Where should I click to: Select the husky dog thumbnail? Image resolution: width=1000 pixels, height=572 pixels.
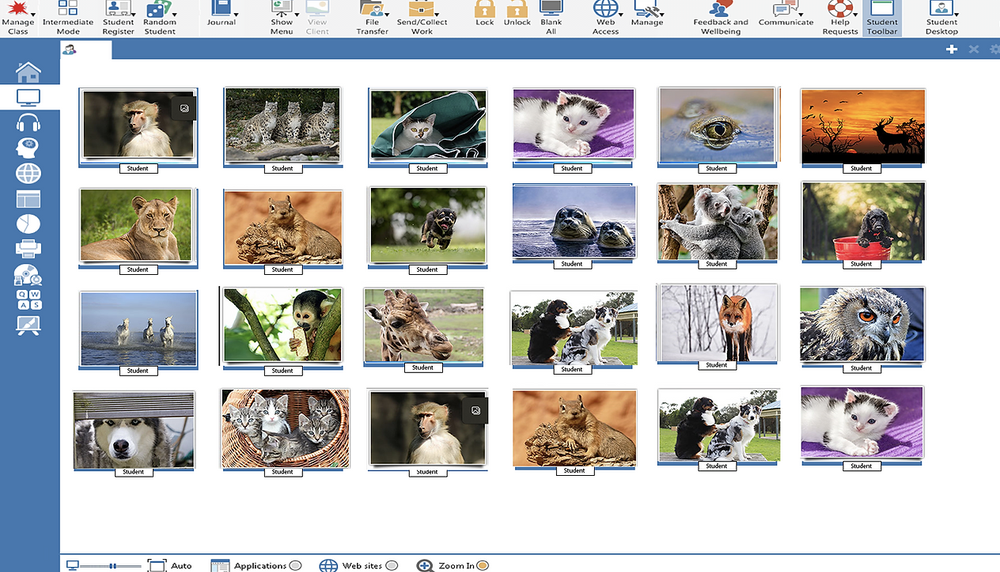tap(133, 430)
